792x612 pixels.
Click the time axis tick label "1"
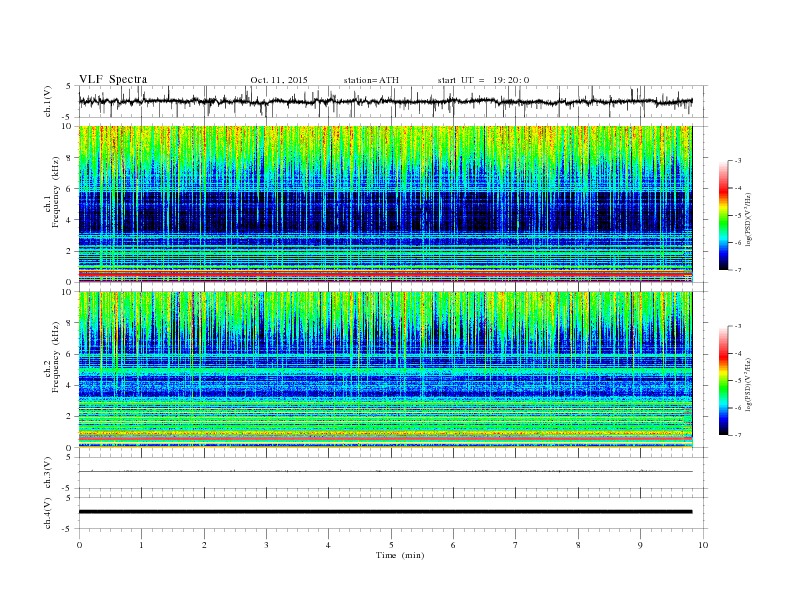tap(141, 545)
